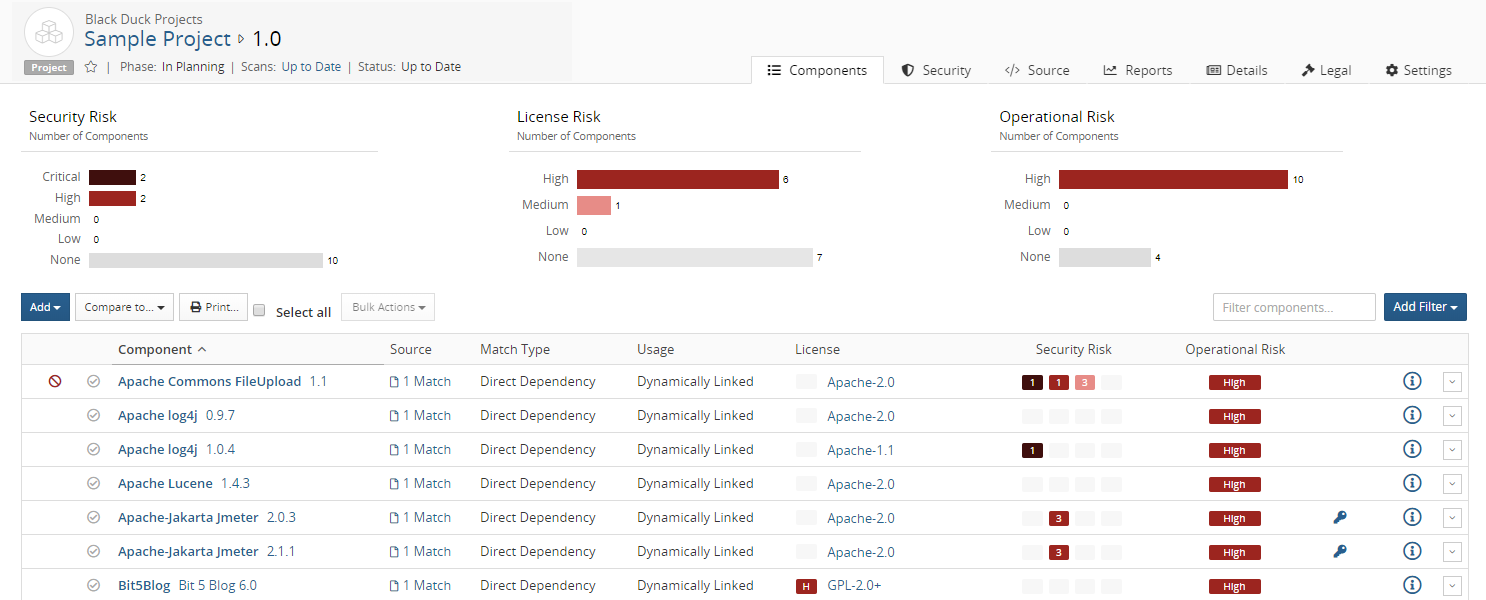Click high vulnerability badge 3 for Jmeter 2.0.3
Screen dimensions: 1486x600
point(1059,518)
